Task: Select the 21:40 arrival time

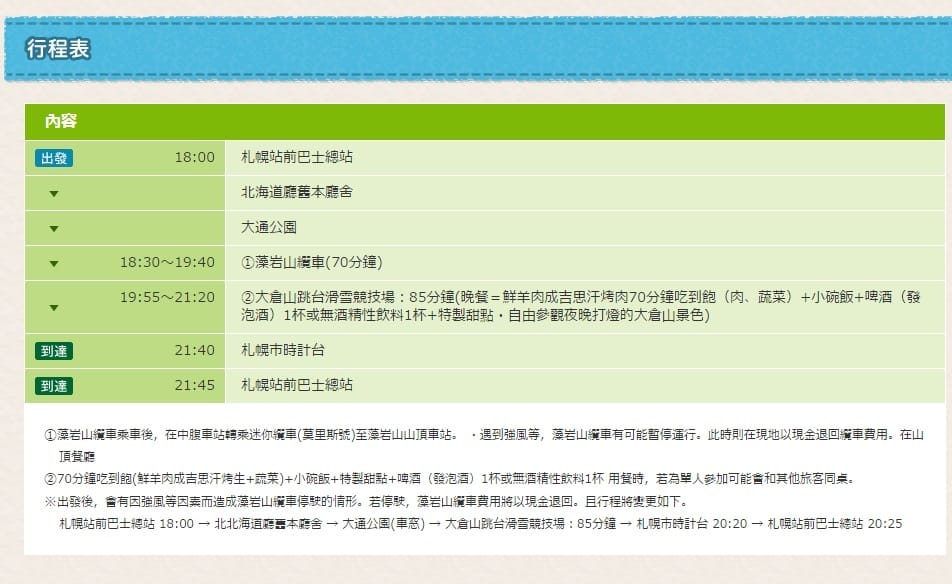Action: (194, 350)
